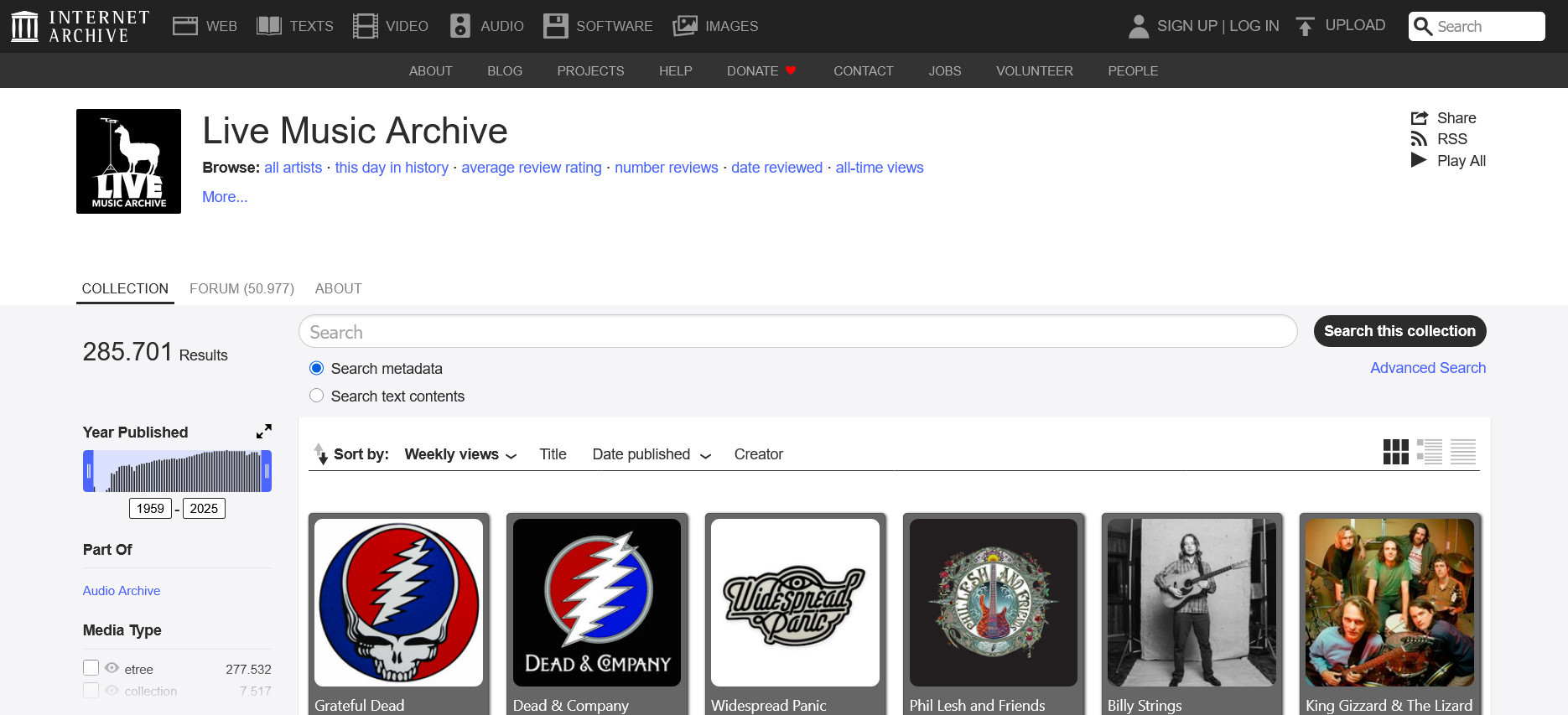Viewport: 1568px width, 715px height.
Task: Open the Software floppy disk icon
Action: tap(555, 26)
